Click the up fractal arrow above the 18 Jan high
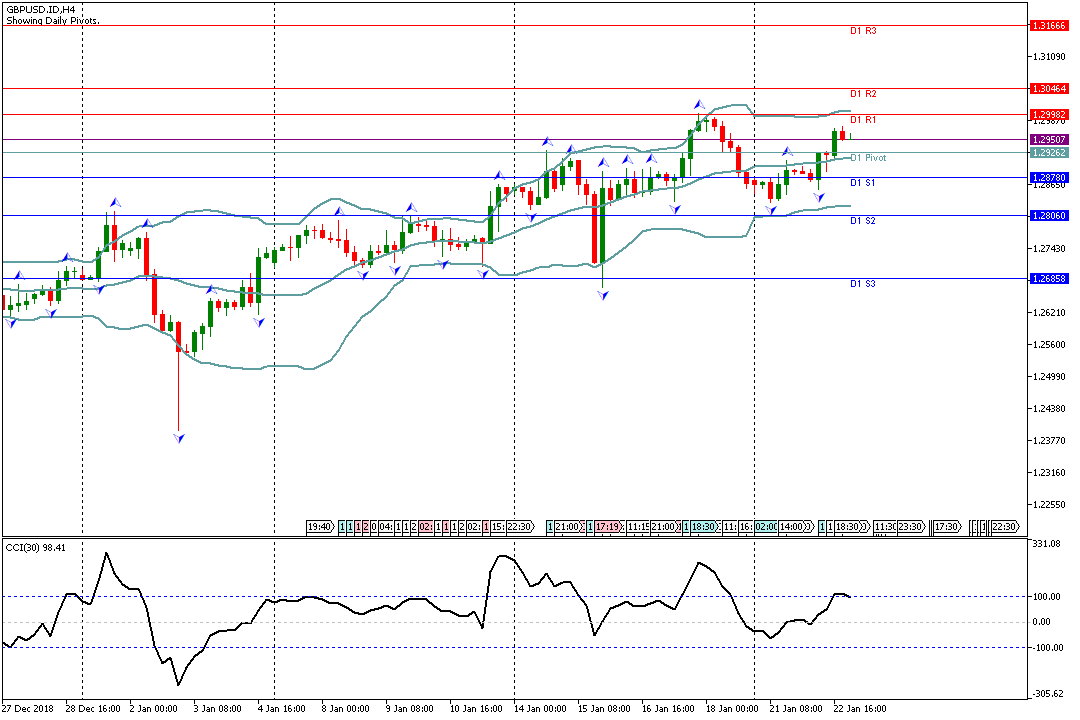The width and height of the screenshot is (1080, 720). [700, 104]
